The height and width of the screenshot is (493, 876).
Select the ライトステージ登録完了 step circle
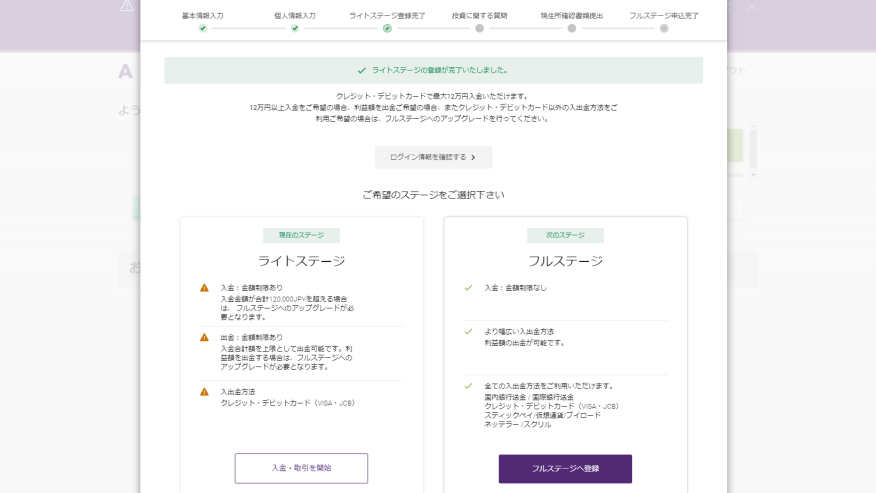387,28
